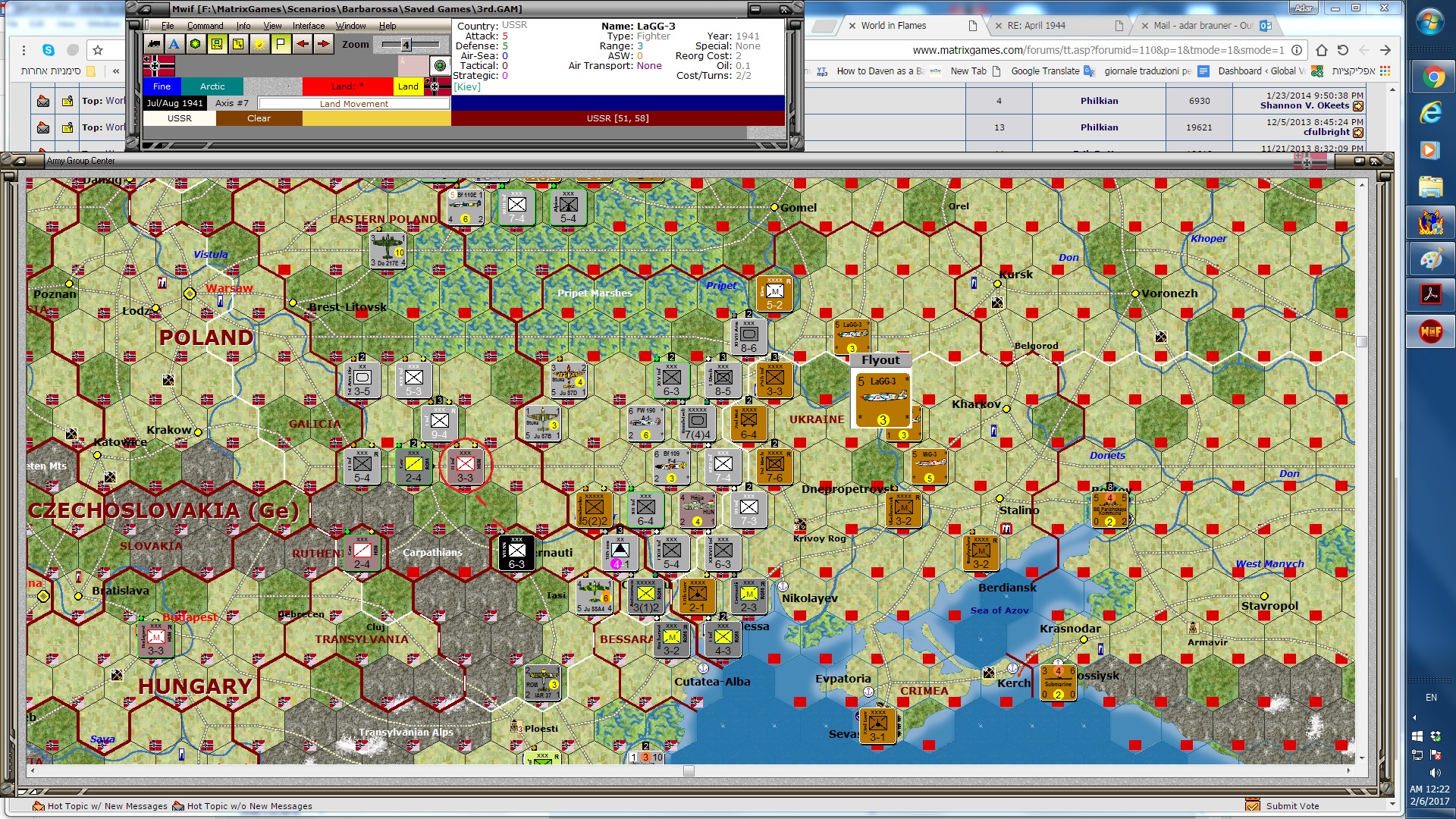
Task: Open the Command menu
Action: tap(206, 26)
